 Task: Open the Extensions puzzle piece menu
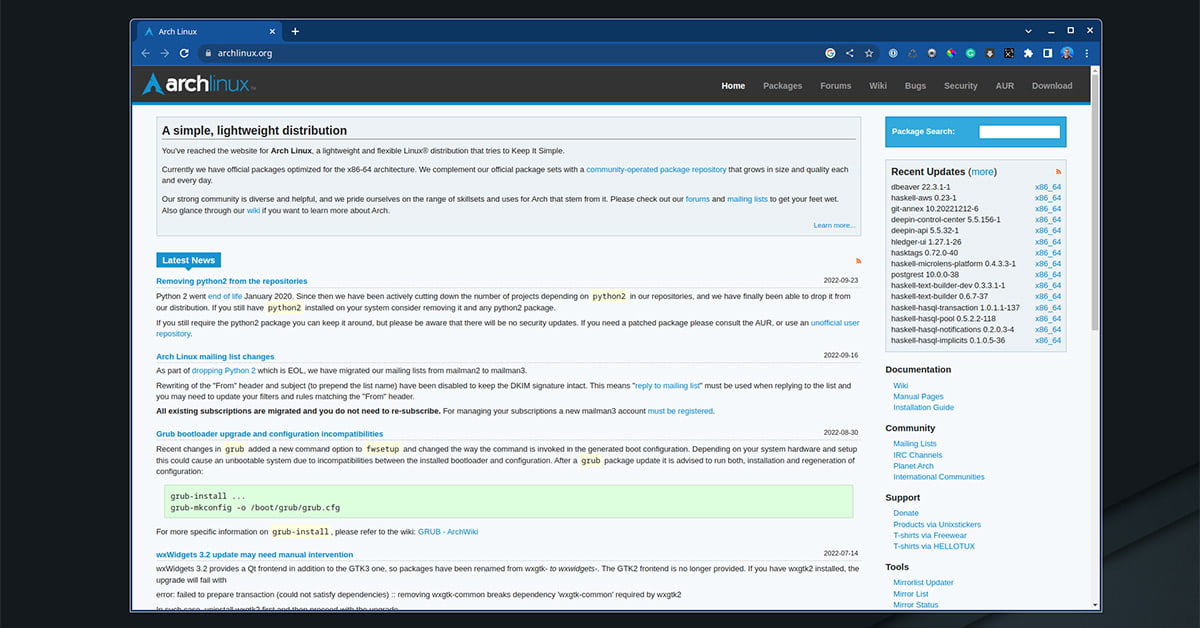tap(1028, 53)
